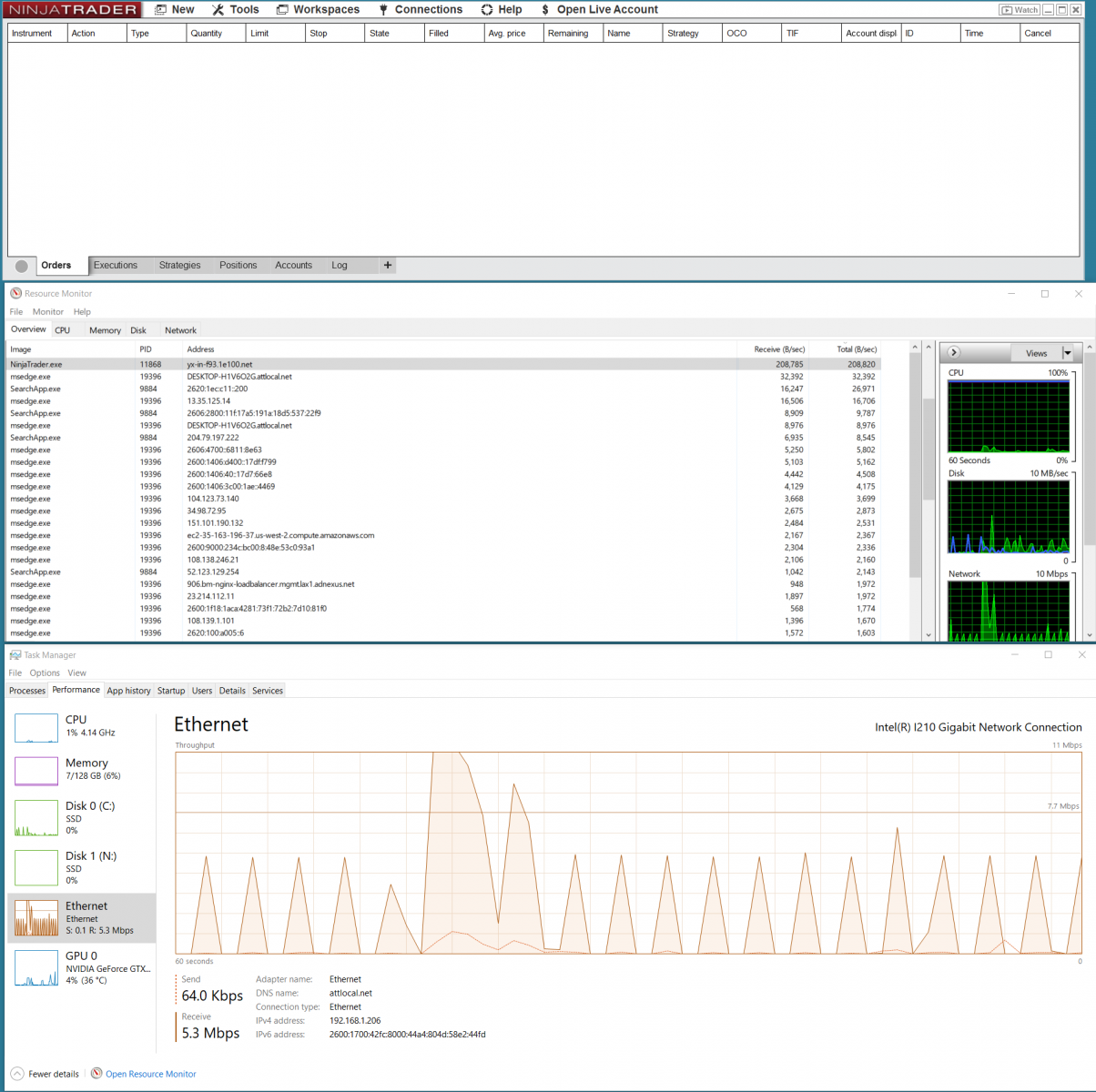1096x1092 pixels.
Task: Sort by Image column header
Action: pos(72,349)
